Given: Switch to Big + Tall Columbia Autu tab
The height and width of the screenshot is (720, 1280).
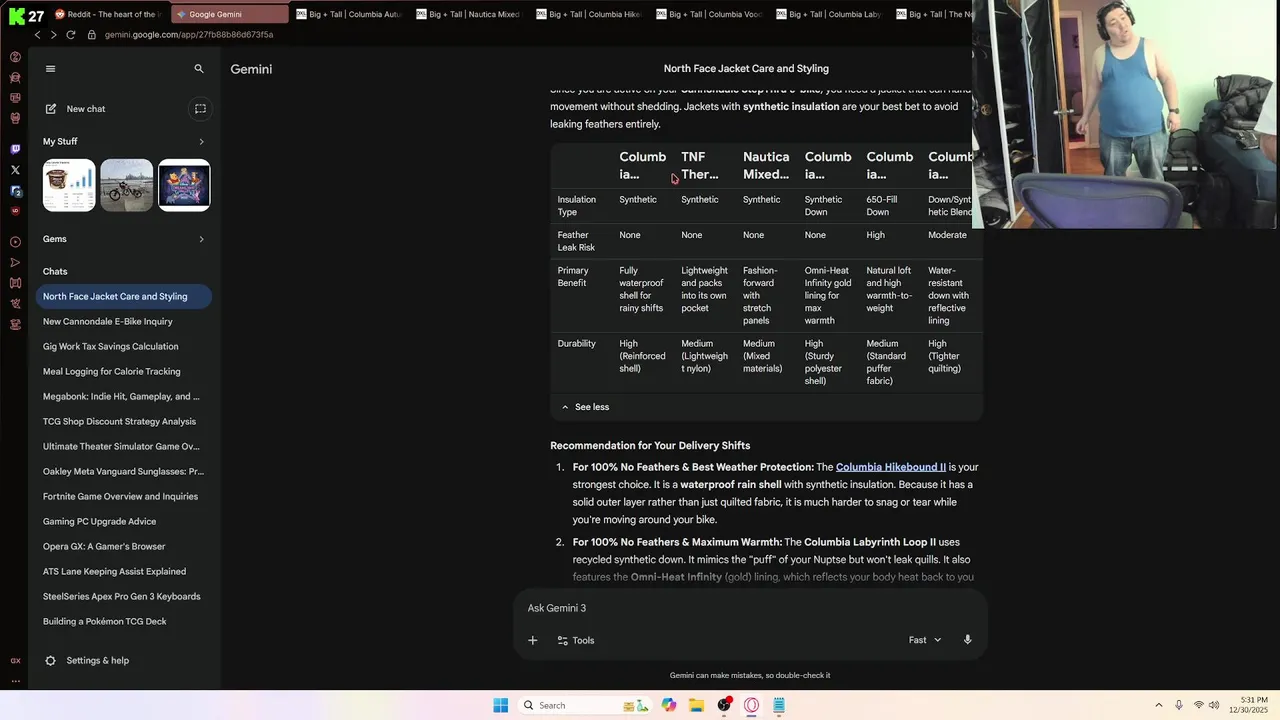Looking at the screenshot, I should click(348, 14).
